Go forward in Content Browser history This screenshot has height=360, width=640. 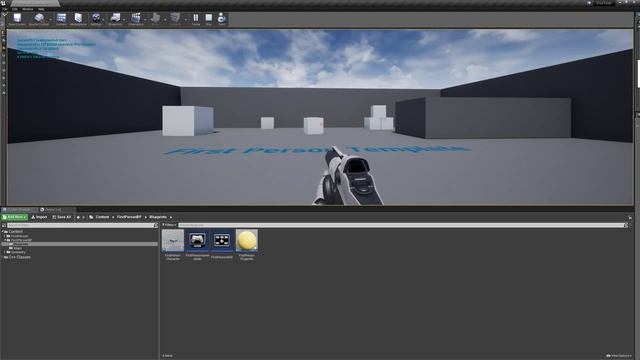83,217
